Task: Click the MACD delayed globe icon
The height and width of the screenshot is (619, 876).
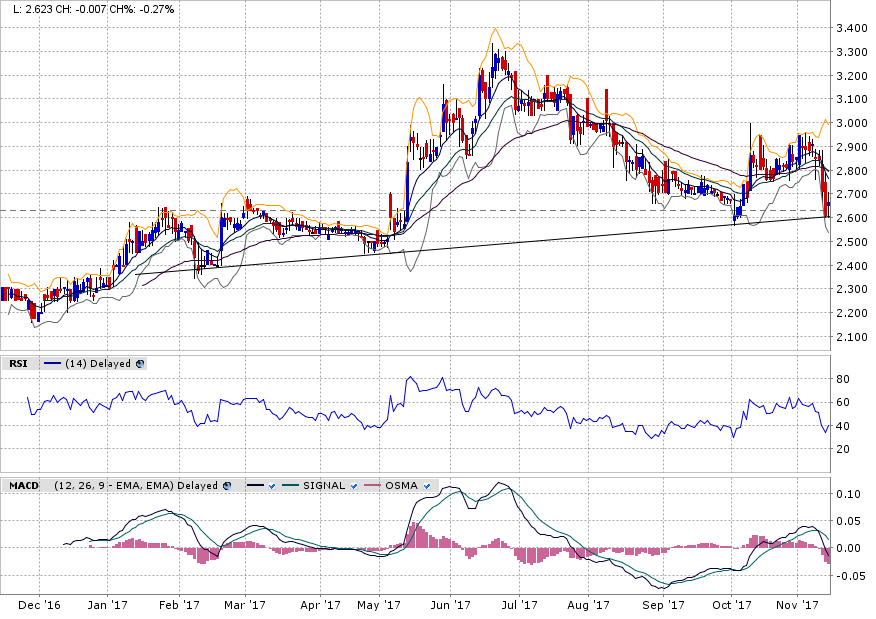Action: (x=227, y=485)
